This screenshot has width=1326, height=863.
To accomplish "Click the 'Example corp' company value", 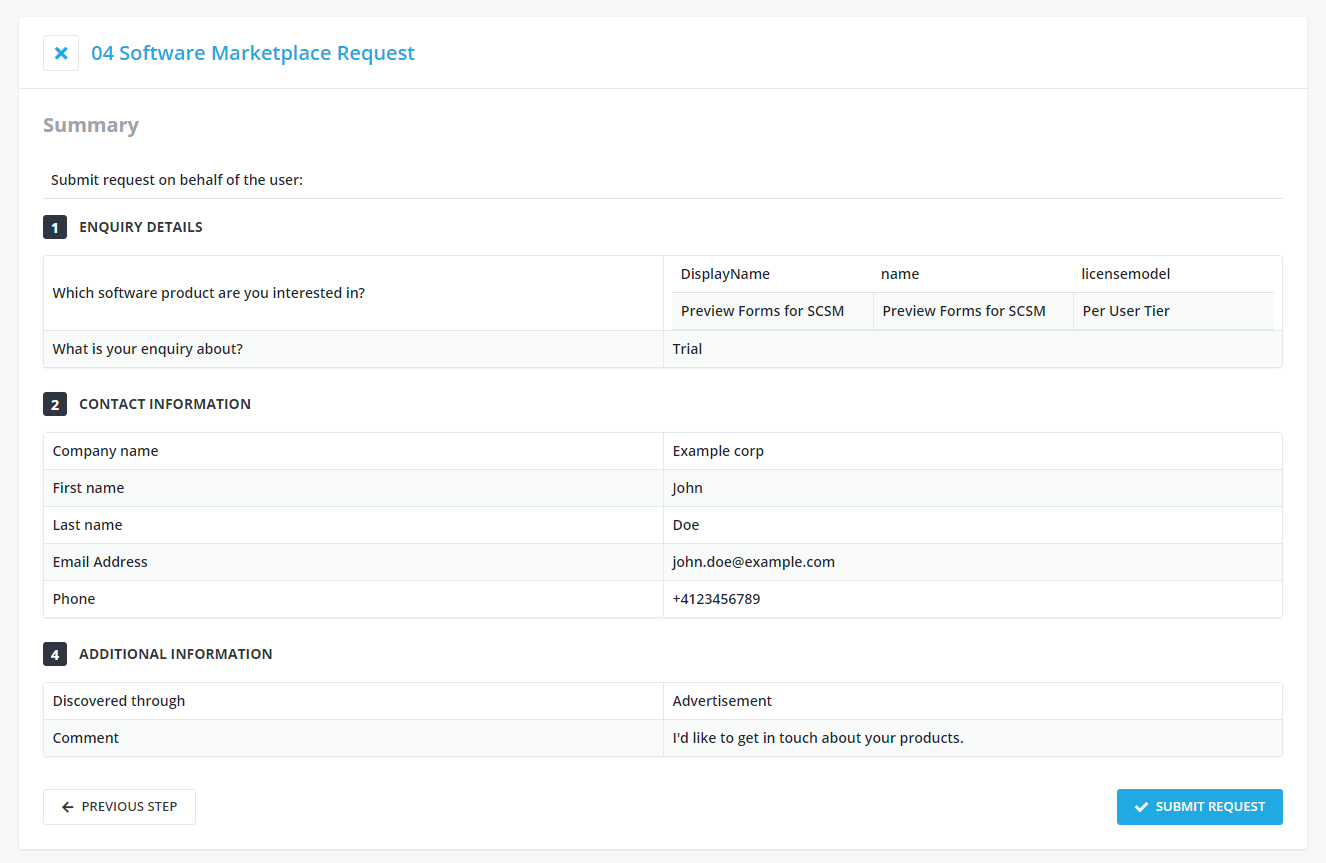I will click(x=718, y=451).
